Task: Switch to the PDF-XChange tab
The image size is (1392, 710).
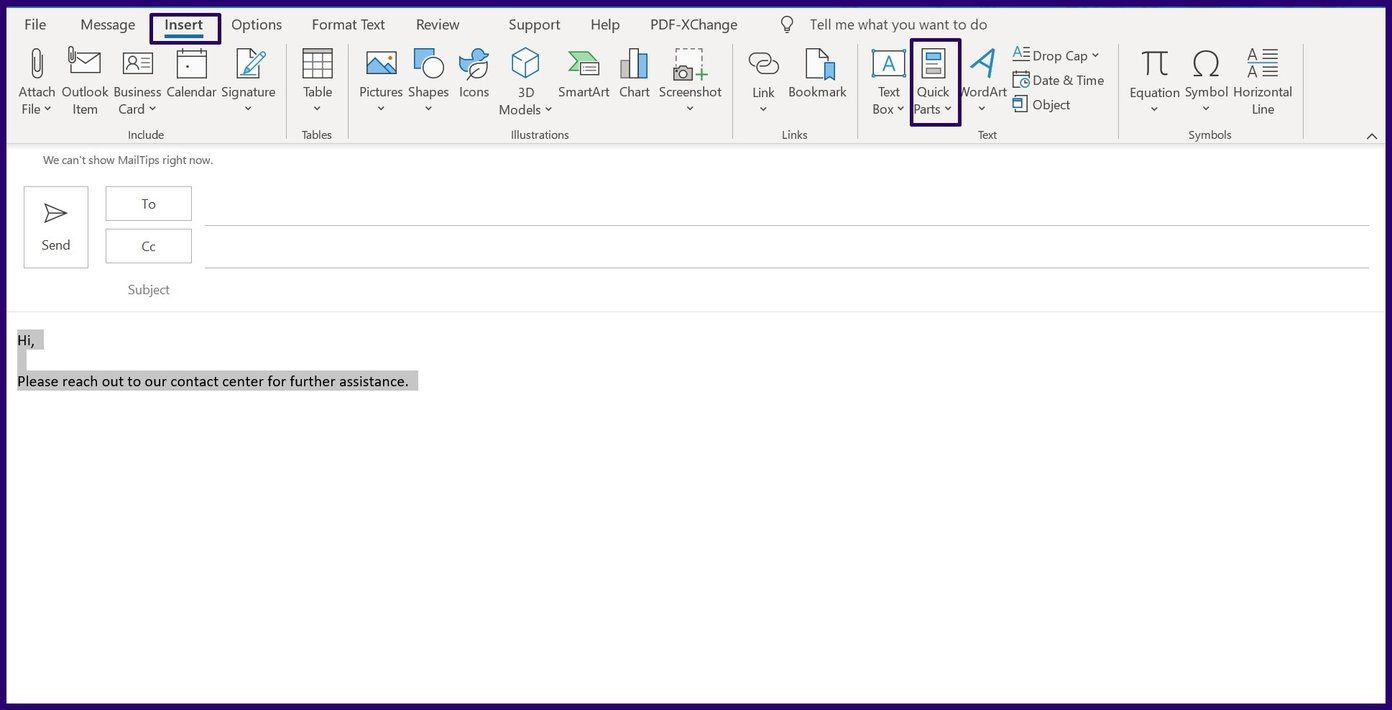Action: coord(694,24)
